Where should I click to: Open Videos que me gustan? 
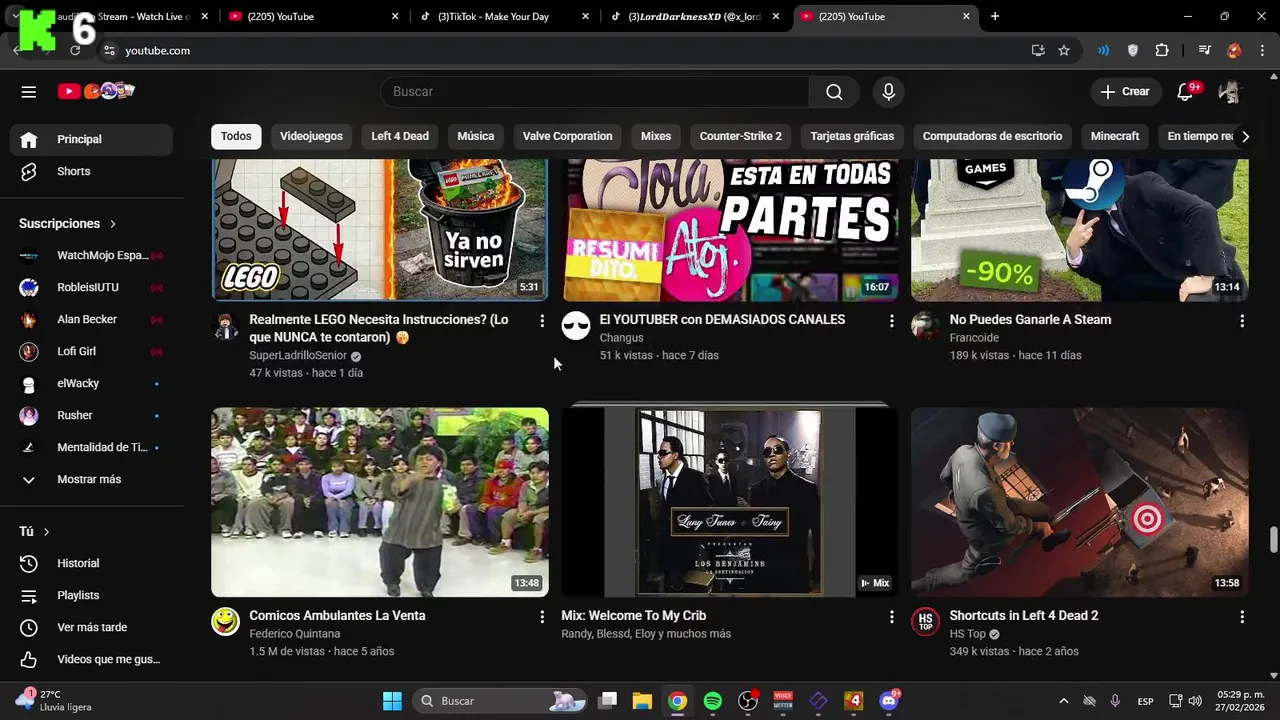(x=92, y=659)
